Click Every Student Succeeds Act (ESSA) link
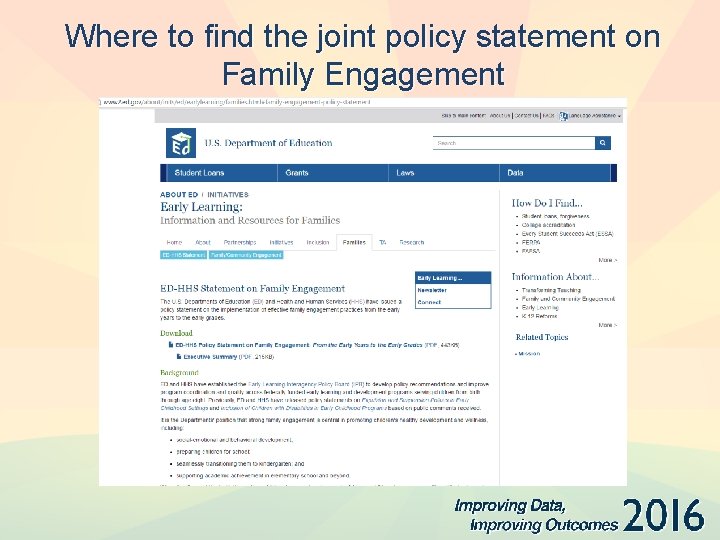This screenshot has height=540, width=720. [568, 234]
